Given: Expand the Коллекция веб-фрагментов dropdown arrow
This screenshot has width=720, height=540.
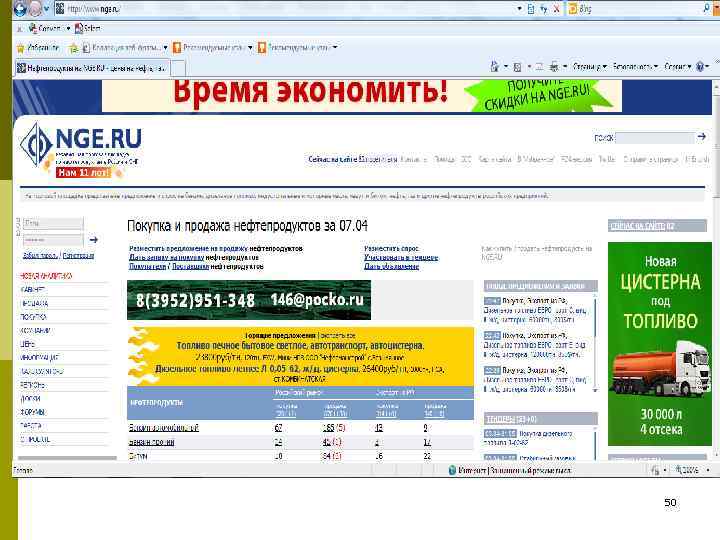Looking at the screenshot, I should pyautogui.click(x=165, y=47).
